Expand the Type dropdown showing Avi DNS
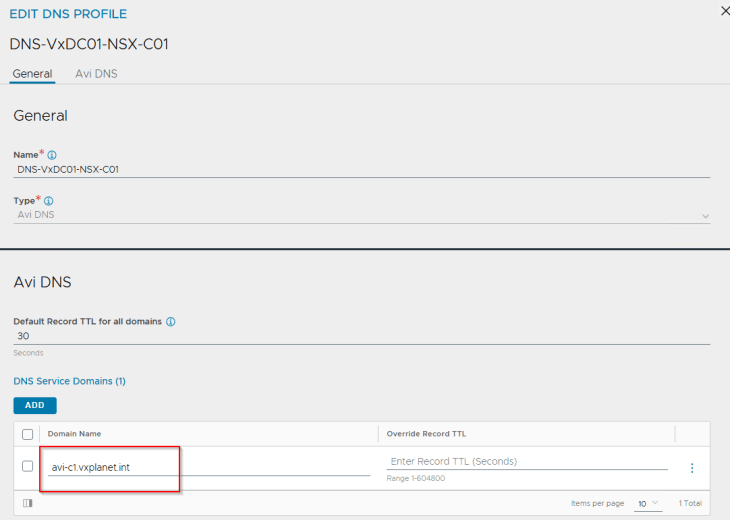This screenshot has height=520, width=730. 360,216
